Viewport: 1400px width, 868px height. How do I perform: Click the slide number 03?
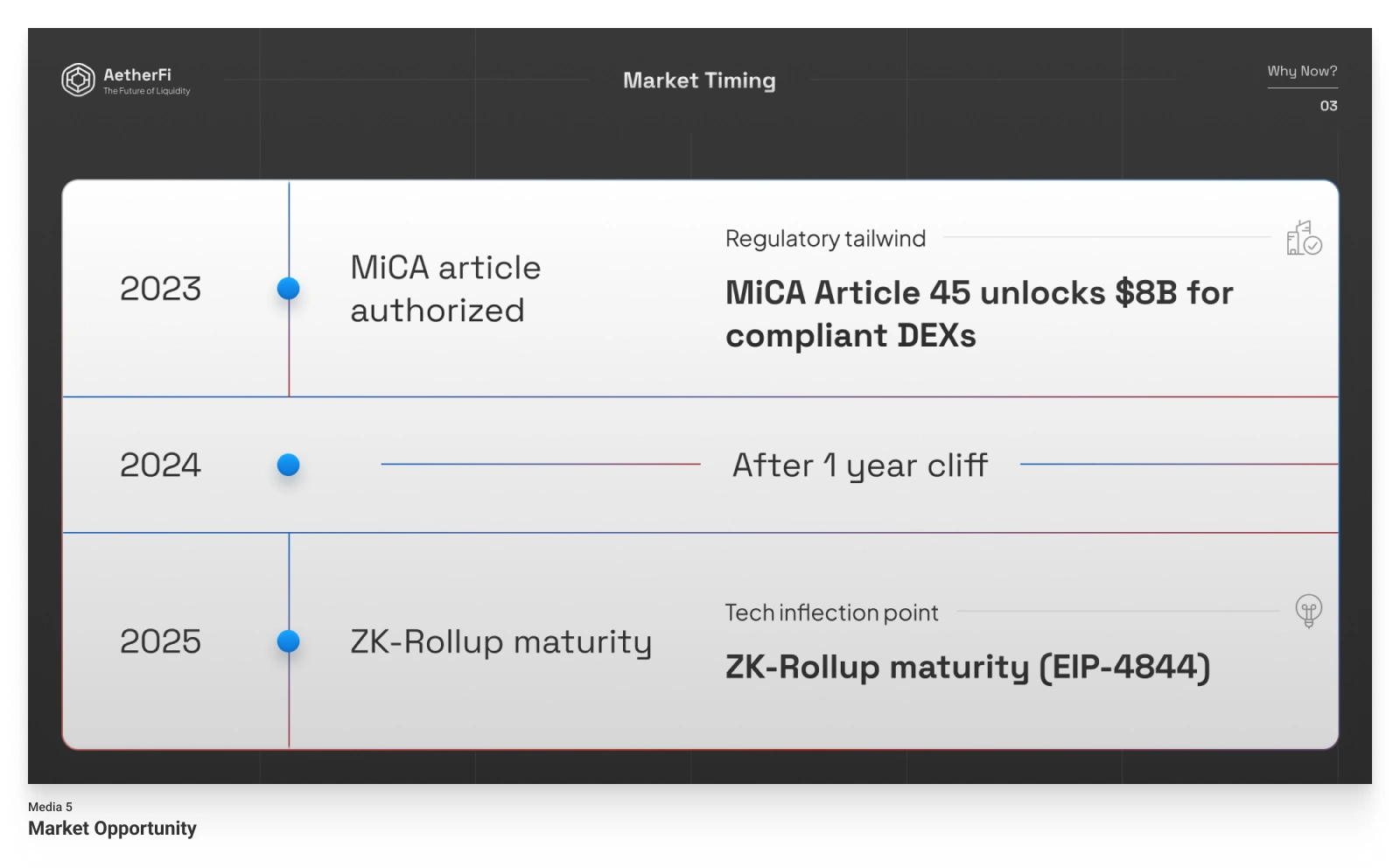coord(1328,106)
